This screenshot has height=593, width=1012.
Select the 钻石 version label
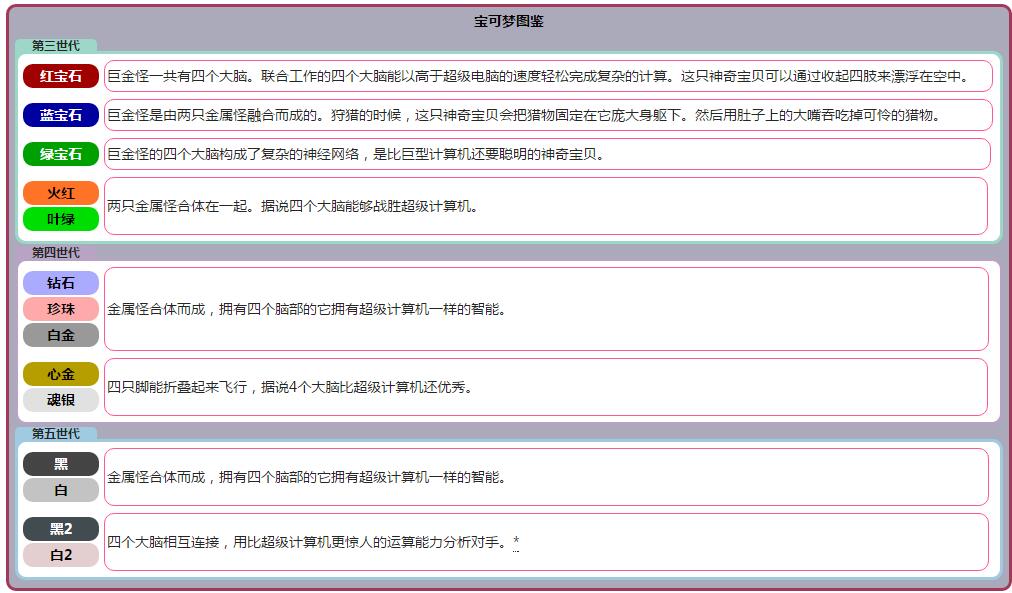pos(61,283)
